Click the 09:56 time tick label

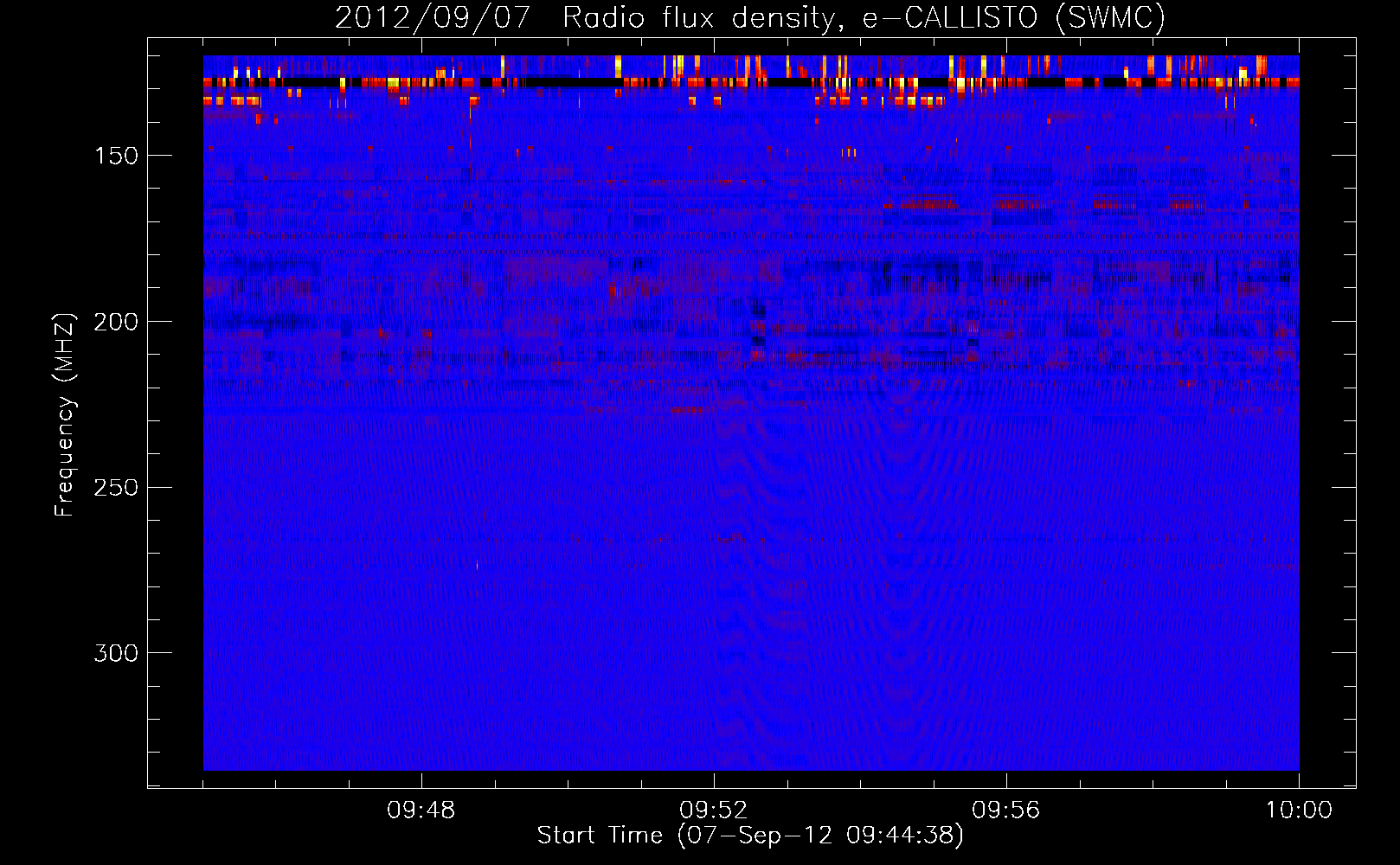coord(1006,811)
